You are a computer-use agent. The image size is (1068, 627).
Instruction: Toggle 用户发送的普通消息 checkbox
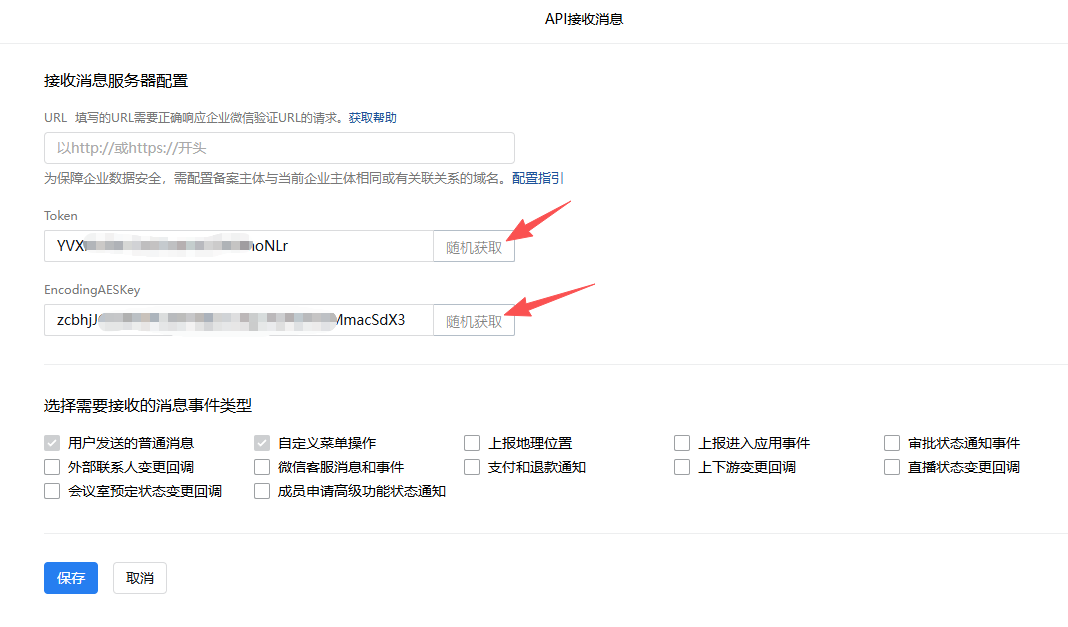(53, 443)
